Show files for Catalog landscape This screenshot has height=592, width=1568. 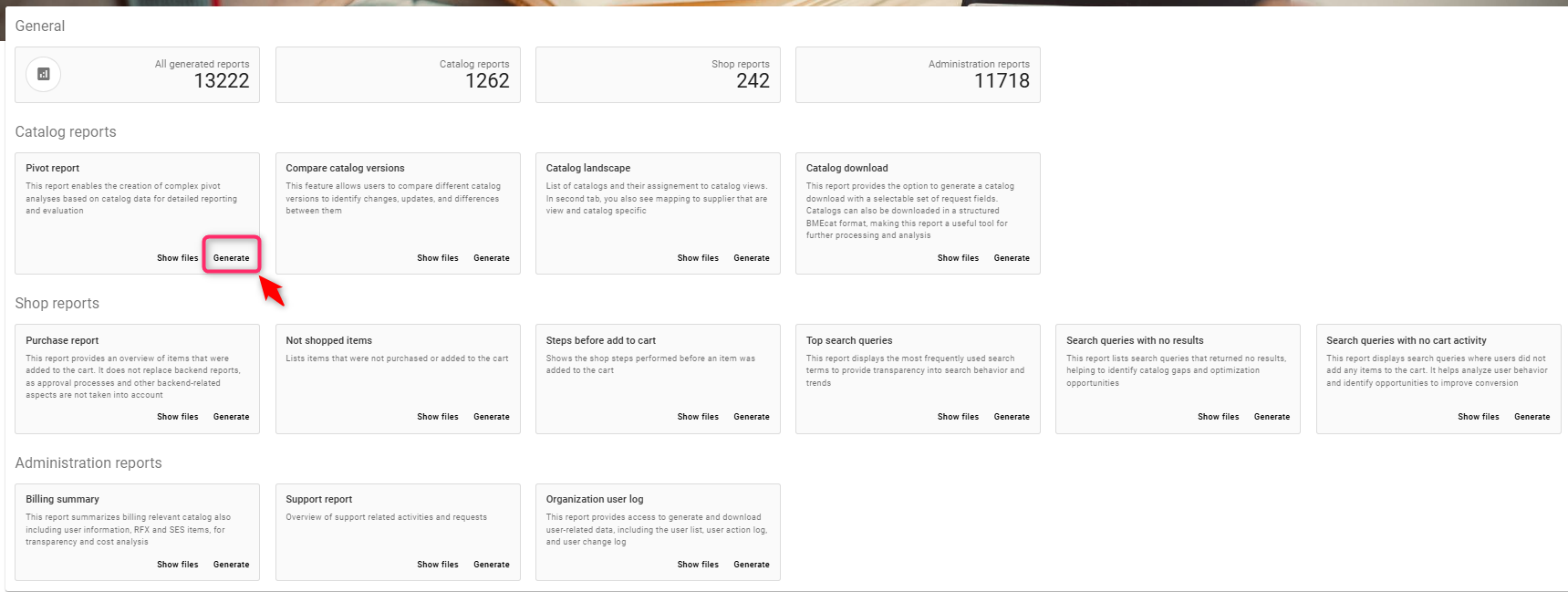(x=698, y=258)
